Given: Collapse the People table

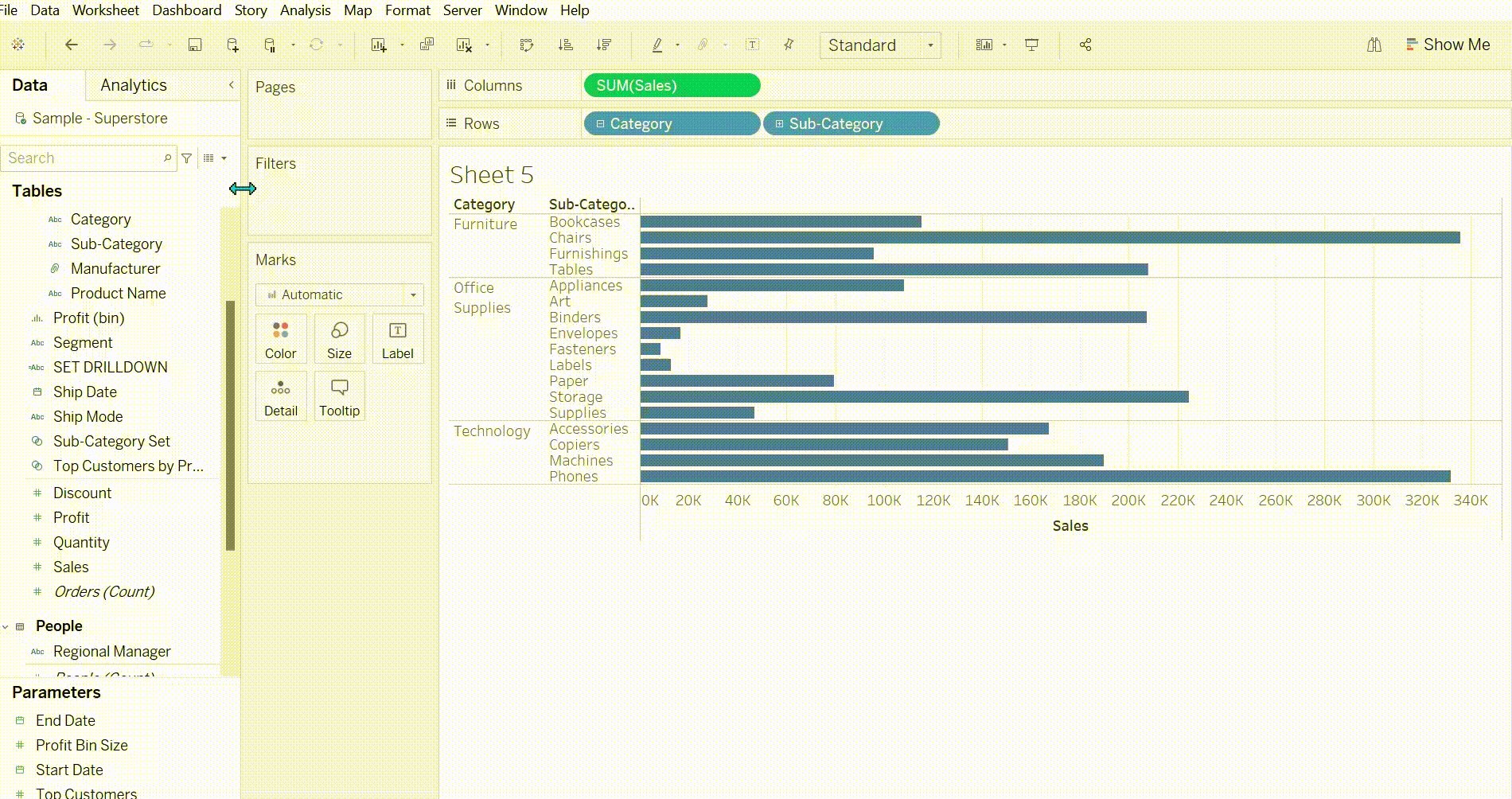Looking at the screenshot, I should click(6, 626).
